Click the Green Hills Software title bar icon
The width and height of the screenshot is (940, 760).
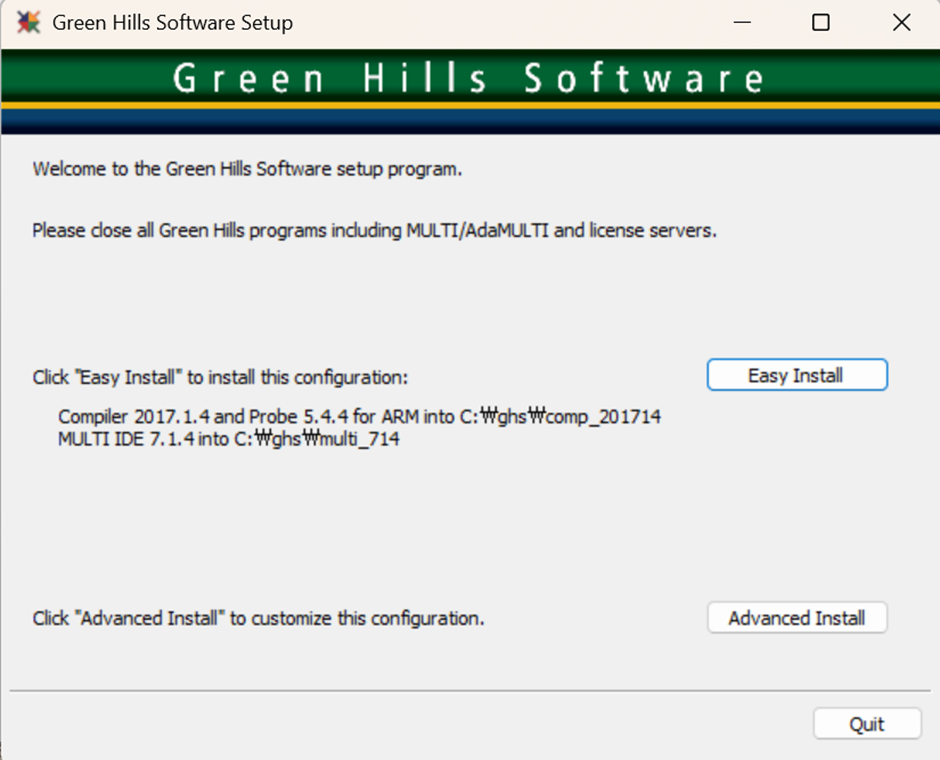pos(28,23)
